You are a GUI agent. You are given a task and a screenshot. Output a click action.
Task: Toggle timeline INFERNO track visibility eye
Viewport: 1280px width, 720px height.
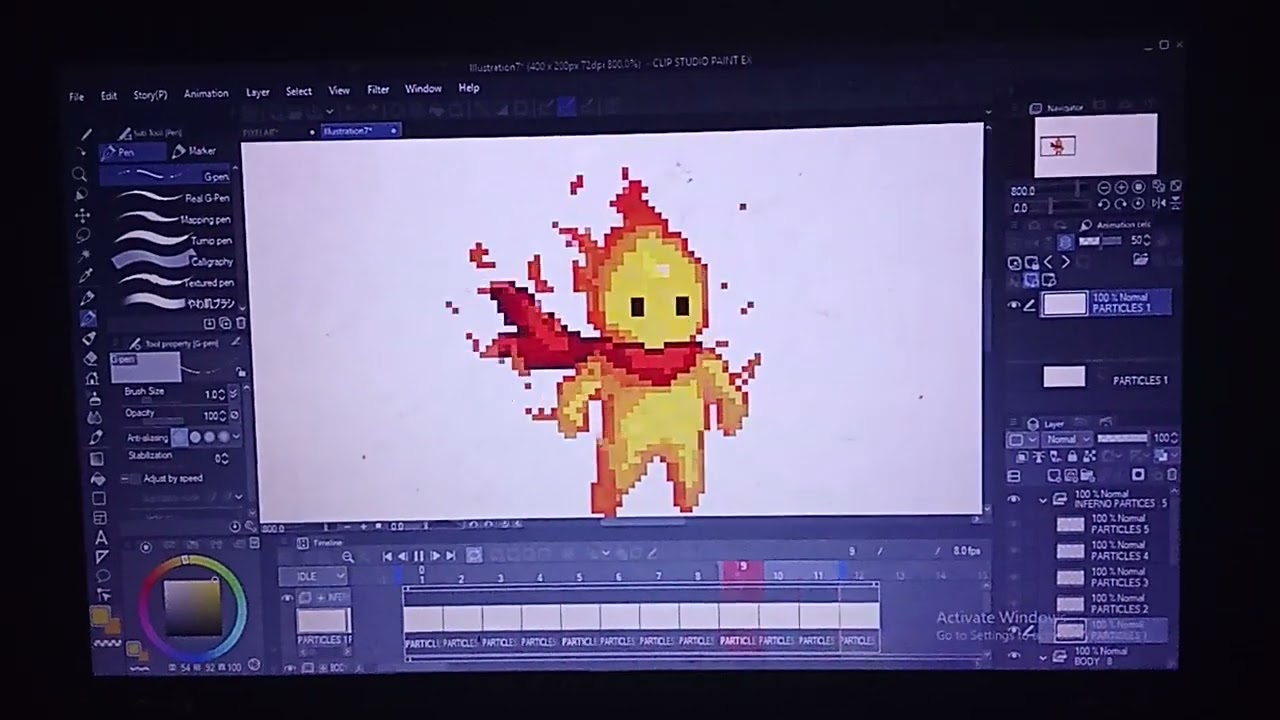(x=287, y=597)
